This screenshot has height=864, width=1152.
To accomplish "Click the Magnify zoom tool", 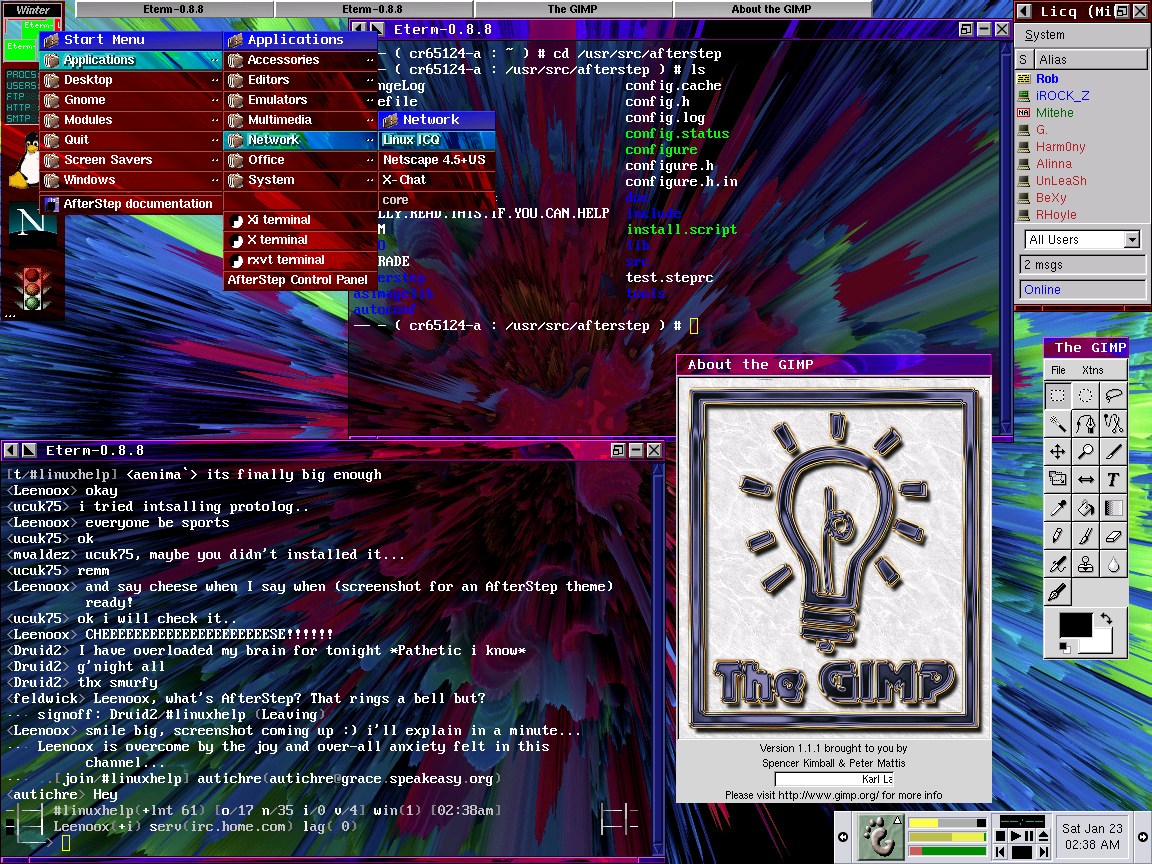I will 1085,452.
